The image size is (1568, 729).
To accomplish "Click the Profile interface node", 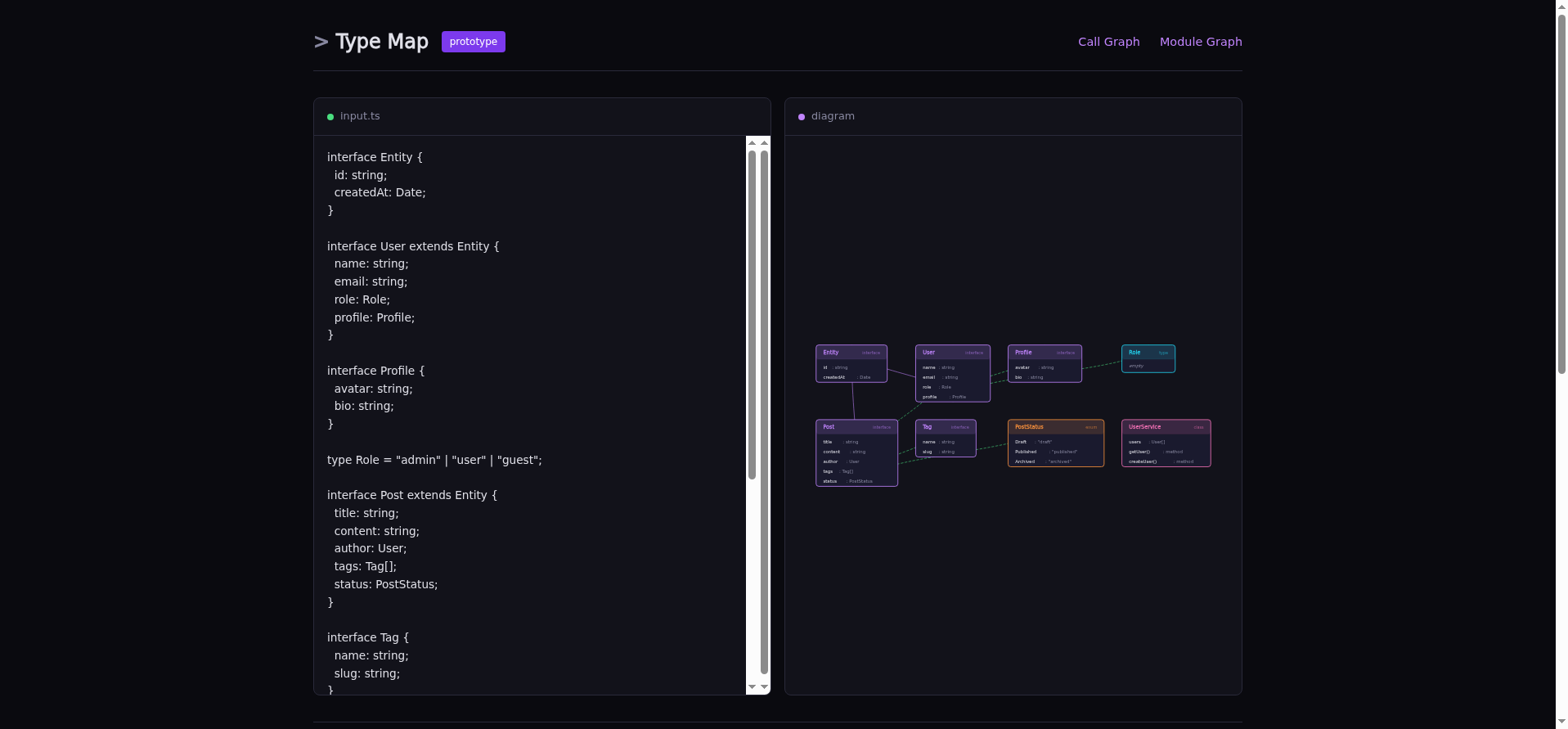I will [x=1044, y=363].
